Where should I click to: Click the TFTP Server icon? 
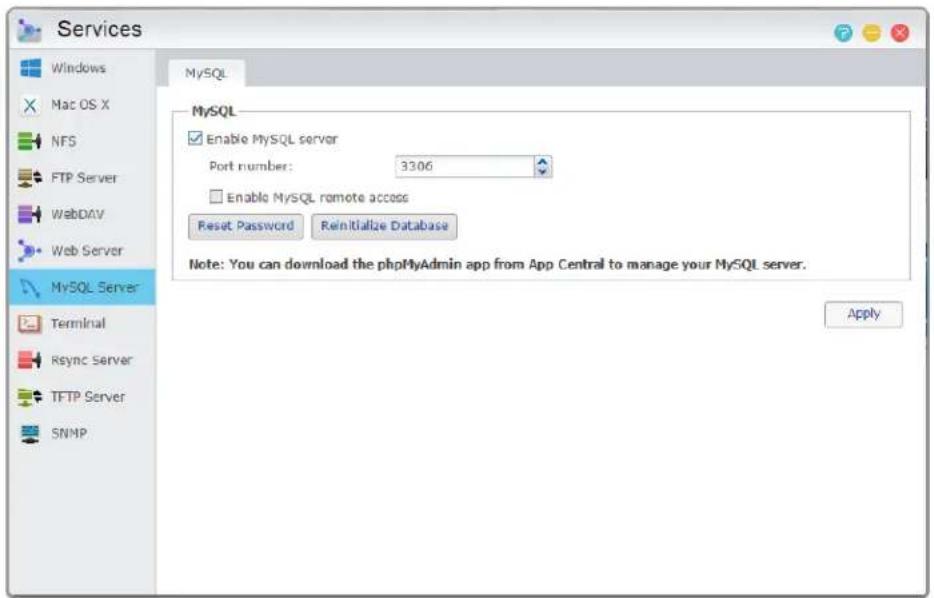tap(30, 397)
